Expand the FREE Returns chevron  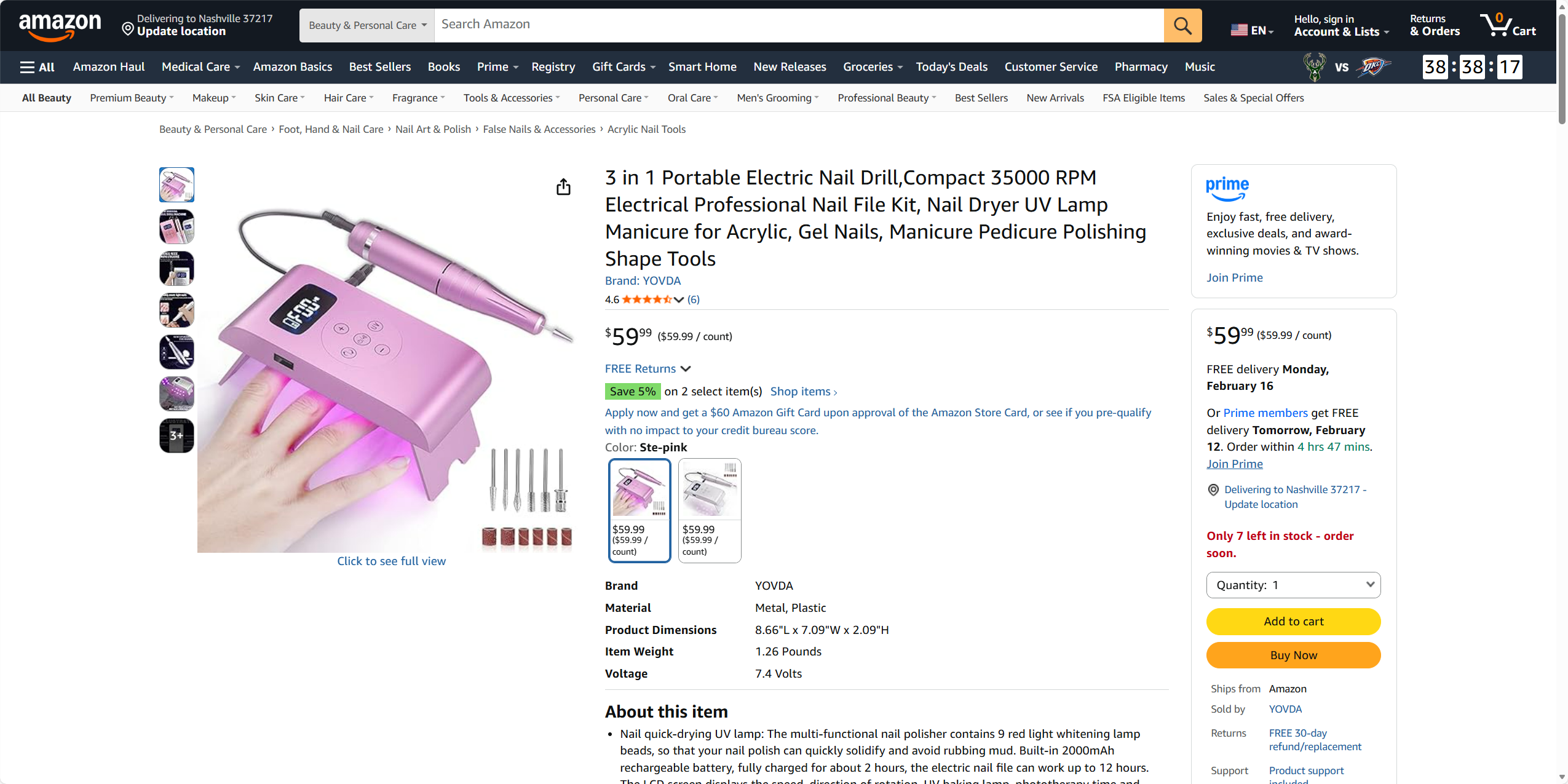[686, 368]
